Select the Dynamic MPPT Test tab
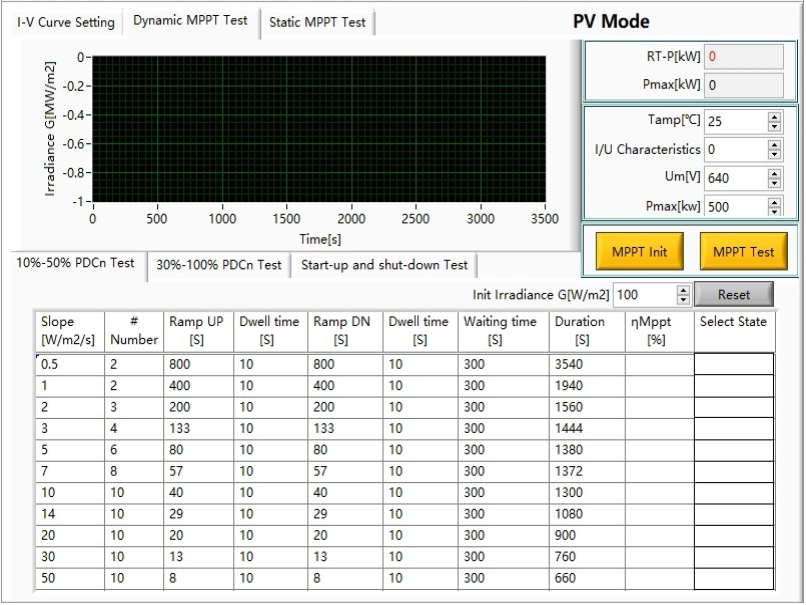 click(190, 21)
